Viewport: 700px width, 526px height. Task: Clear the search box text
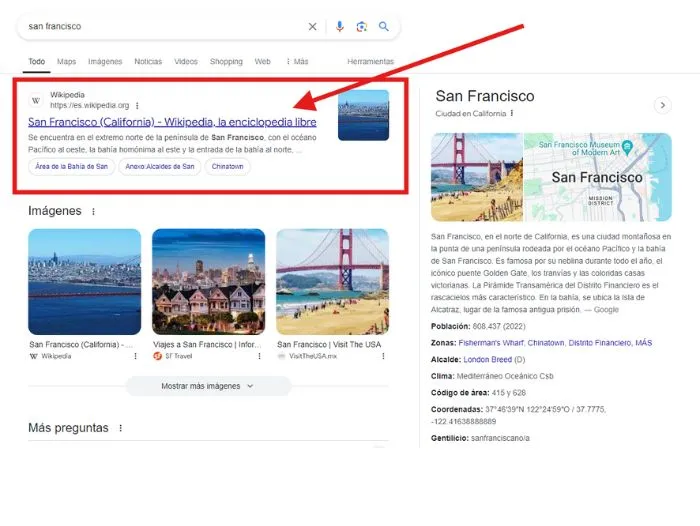click(x=312, y=27)
